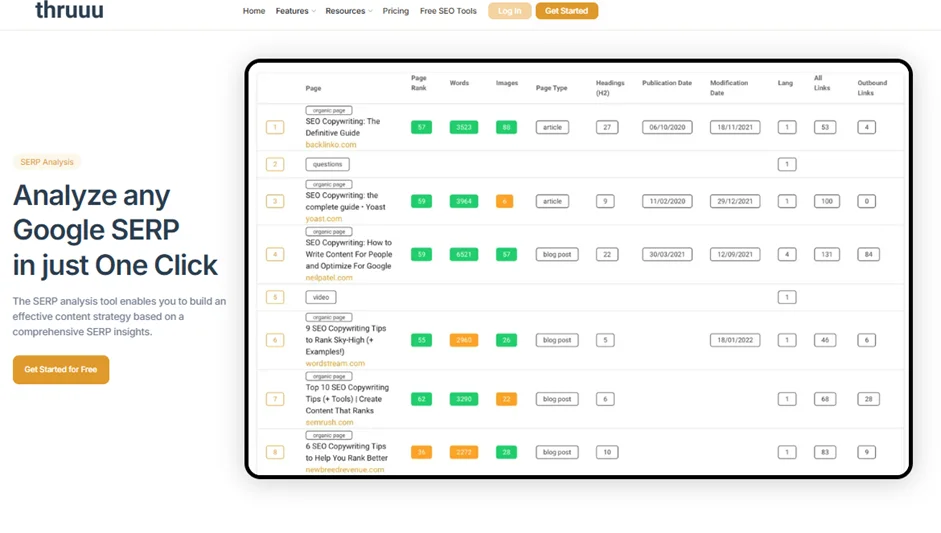Click all links value 100
Viewport: 941px width, 533px height.
point(827,201)
